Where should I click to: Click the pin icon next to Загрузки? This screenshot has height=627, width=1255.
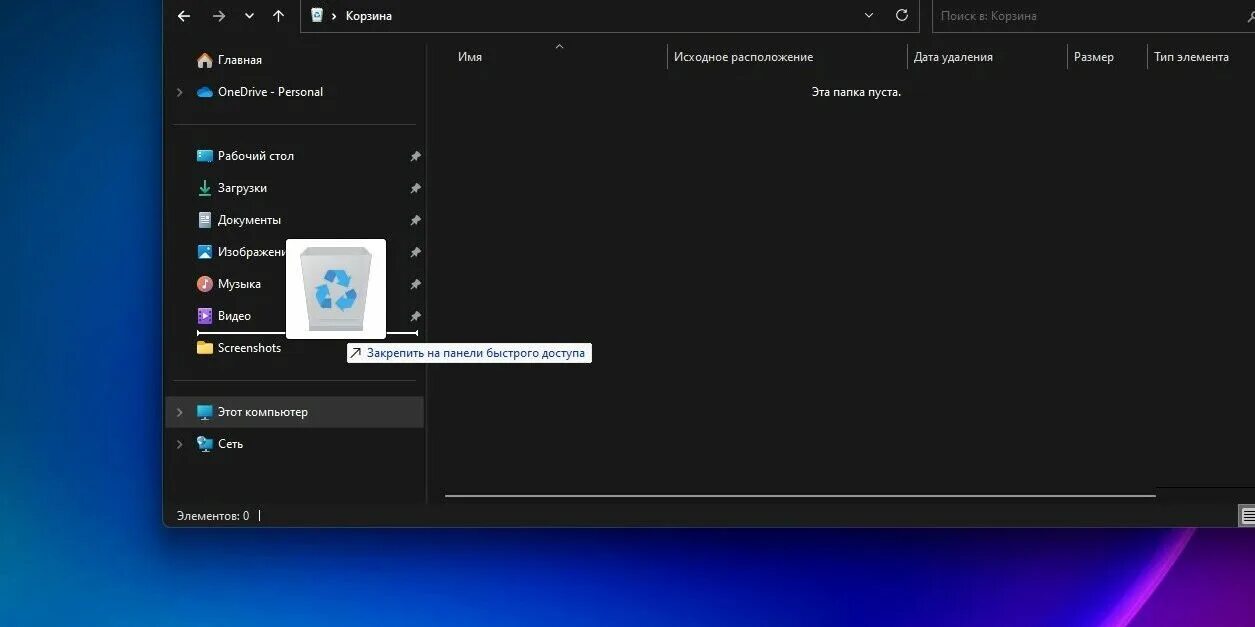(x=415, y=188)
